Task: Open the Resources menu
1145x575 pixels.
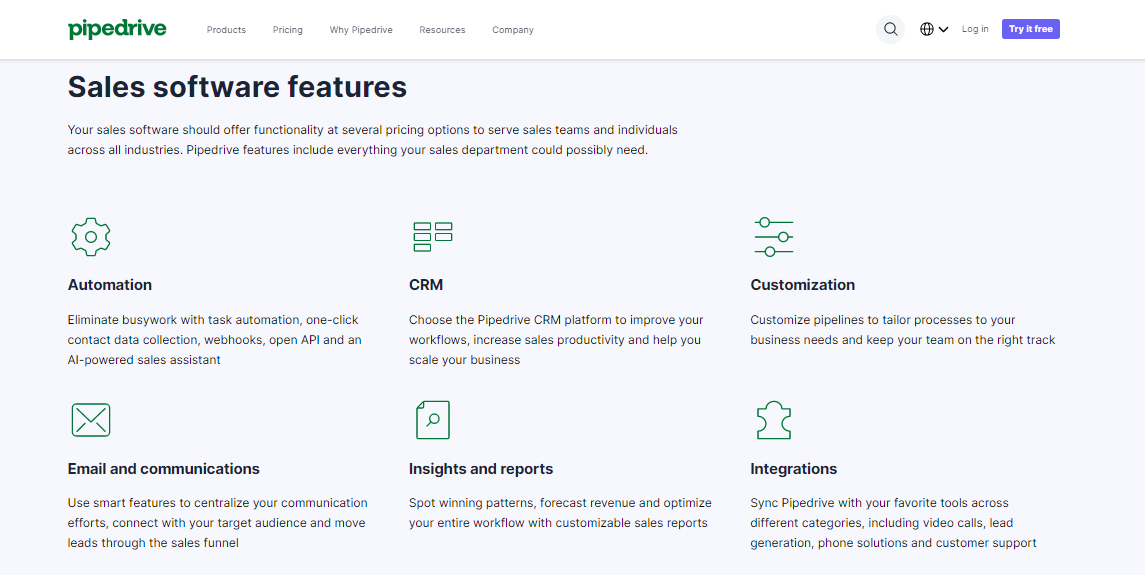Action: coord(442,30)
